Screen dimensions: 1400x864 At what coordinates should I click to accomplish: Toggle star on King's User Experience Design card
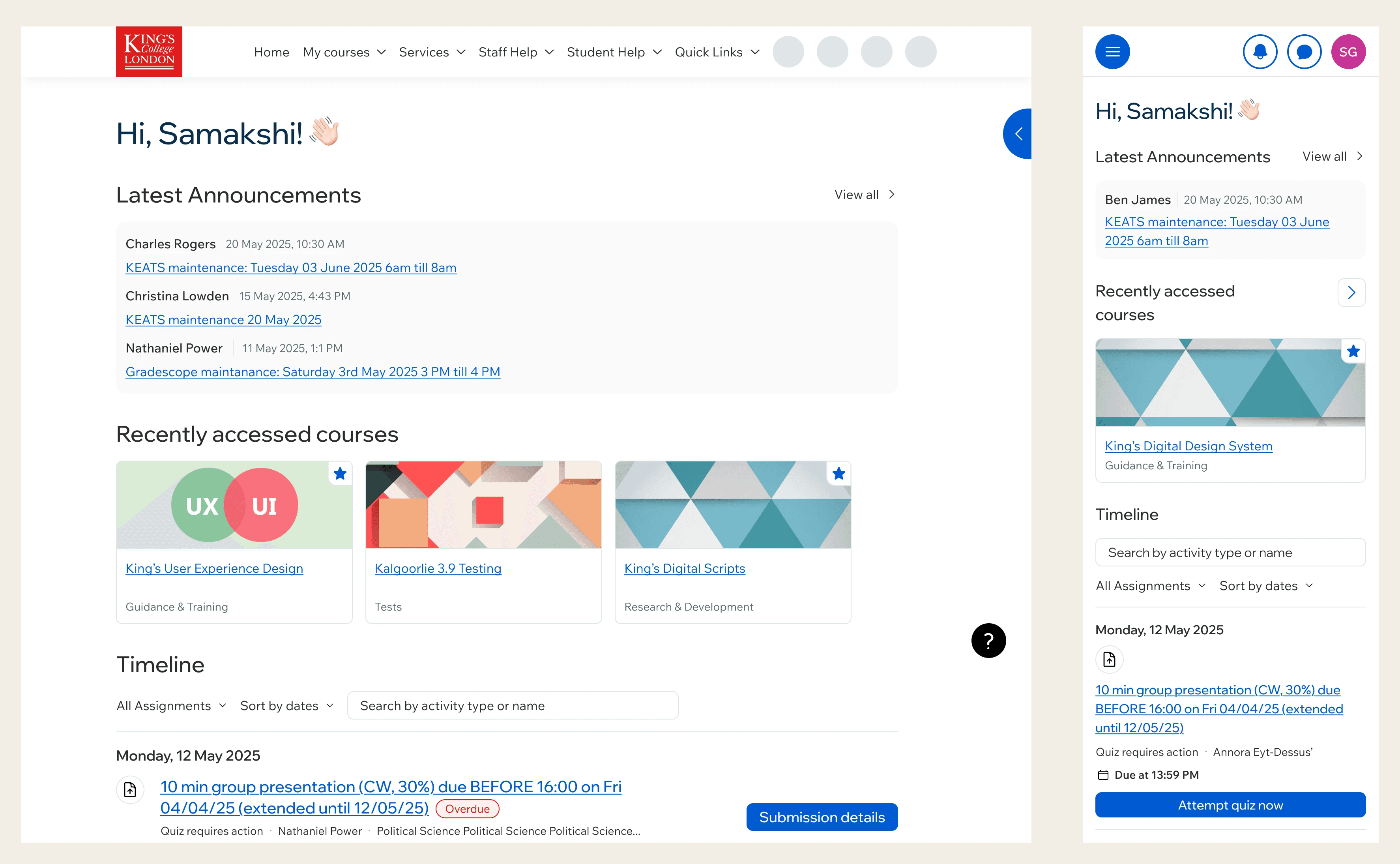tap(340, 474)
